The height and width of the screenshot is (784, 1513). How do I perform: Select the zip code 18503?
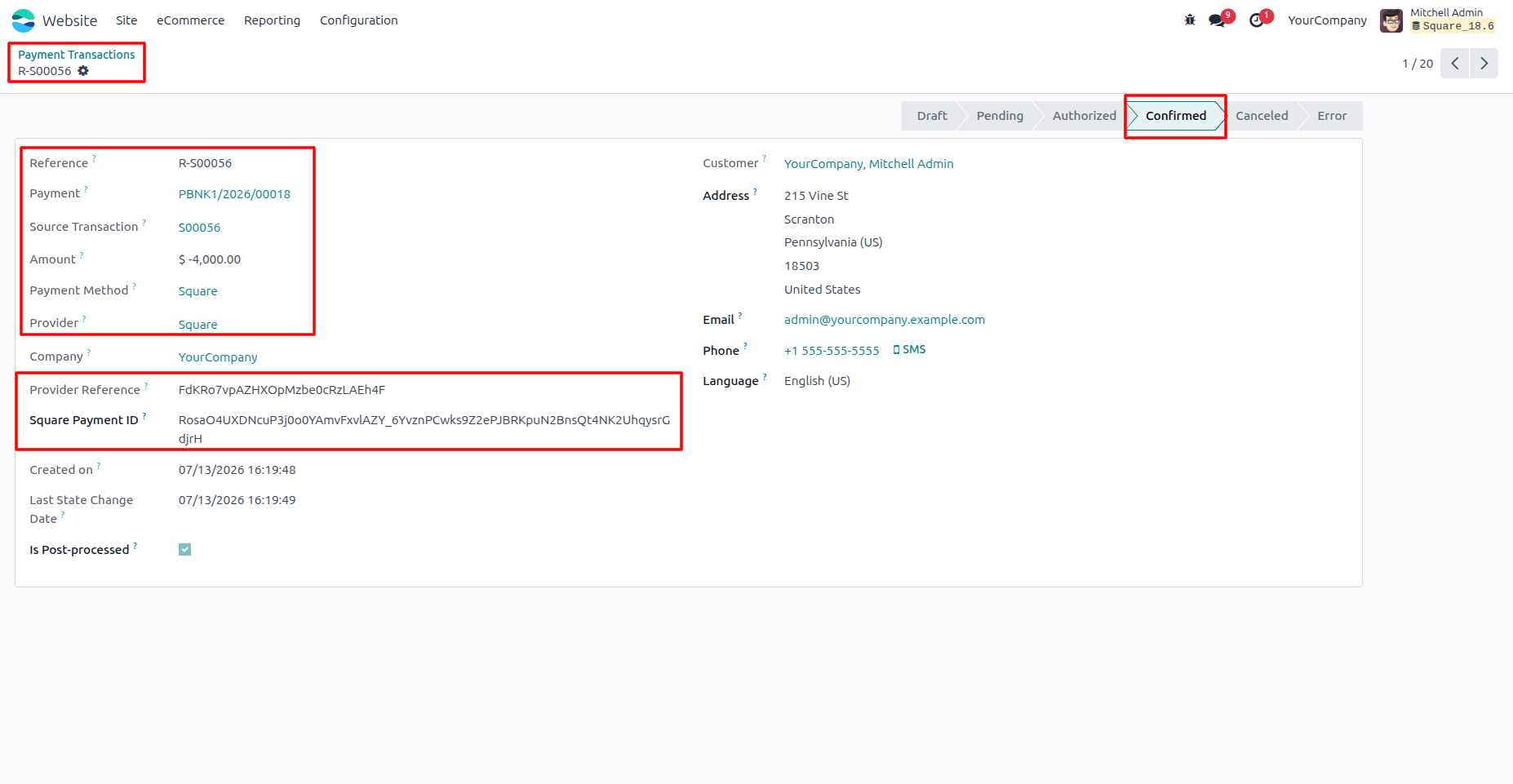point(801,266)
